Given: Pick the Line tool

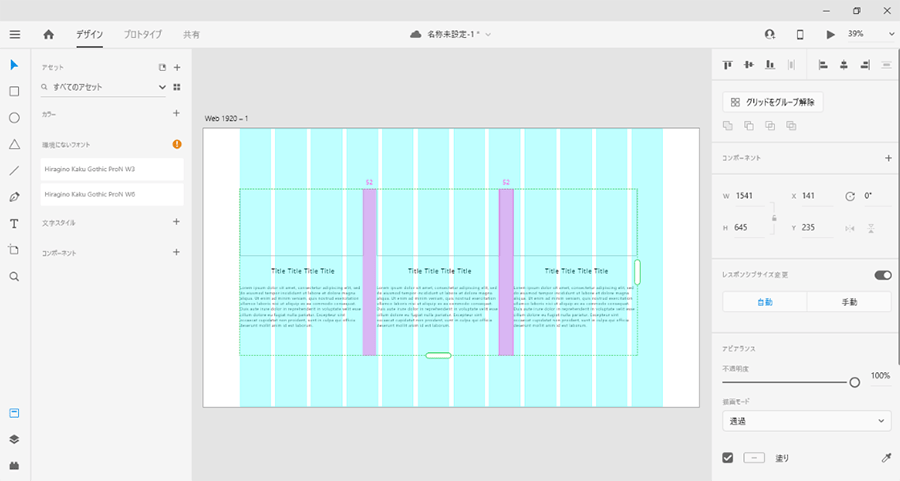Looking at the screenshot, I should (x=14, y=170).
